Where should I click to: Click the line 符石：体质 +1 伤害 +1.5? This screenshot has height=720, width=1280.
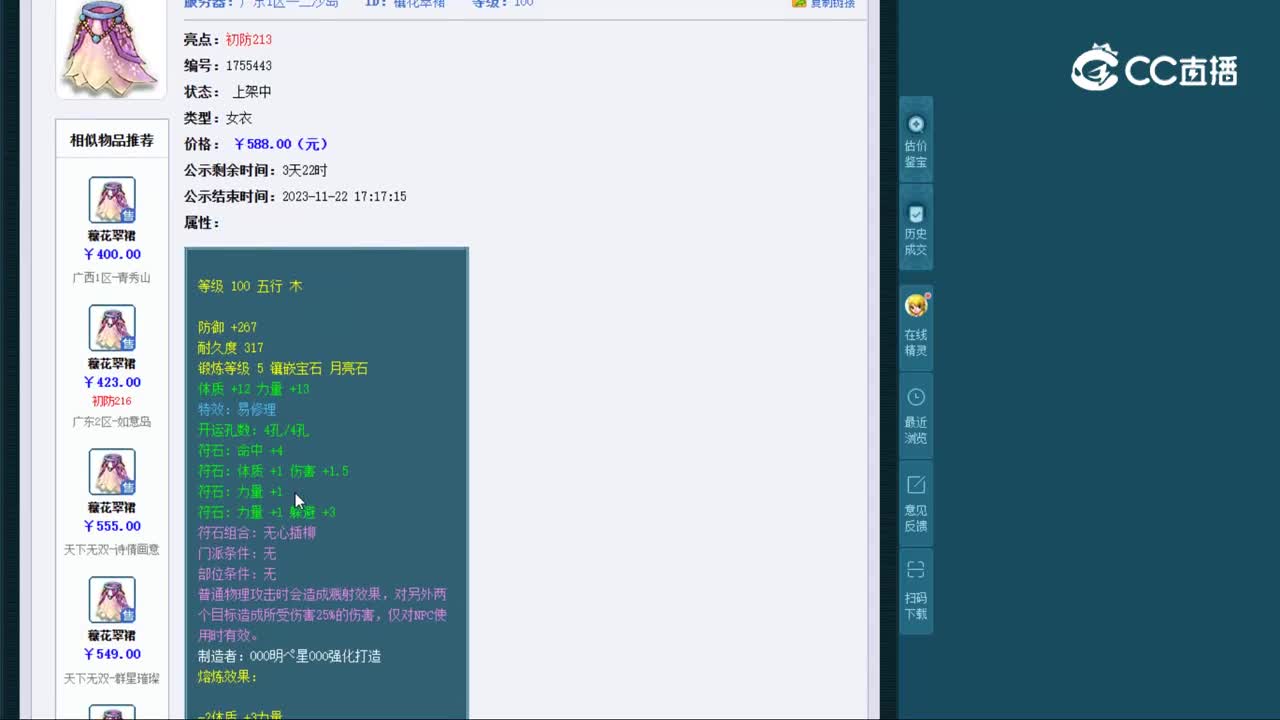[273, 471]
